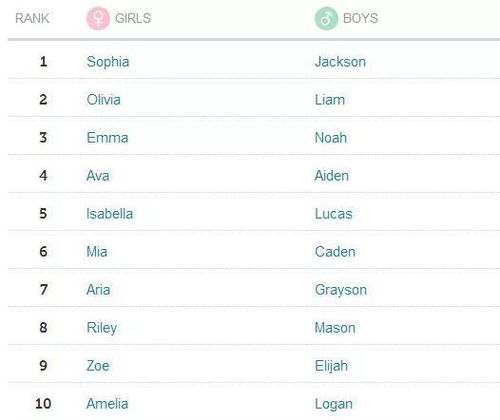
Task: Open the Grayson name link
Action: (x=341, y=290)
